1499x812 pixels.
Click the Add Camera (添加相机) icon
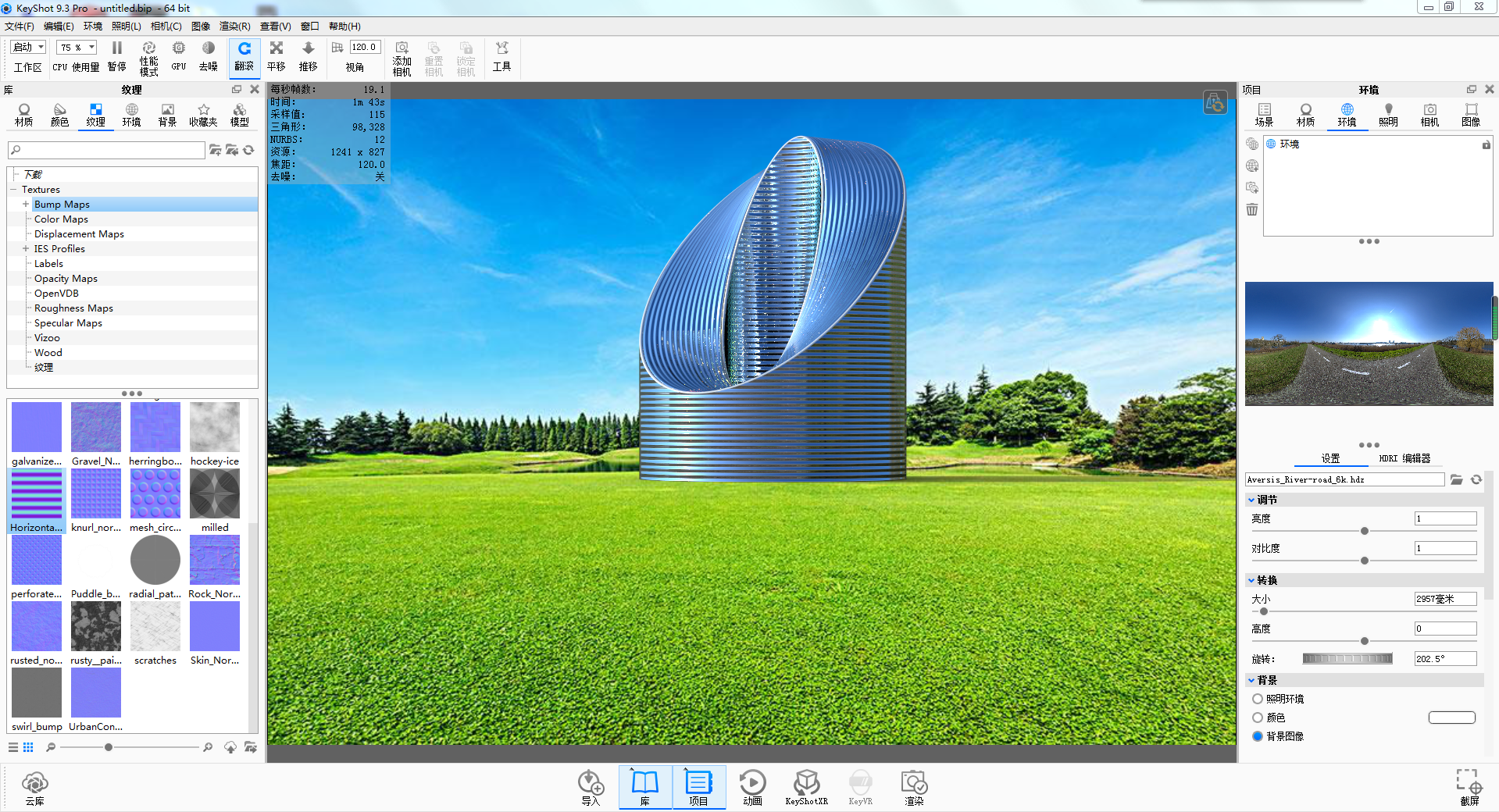pos(402,59)
